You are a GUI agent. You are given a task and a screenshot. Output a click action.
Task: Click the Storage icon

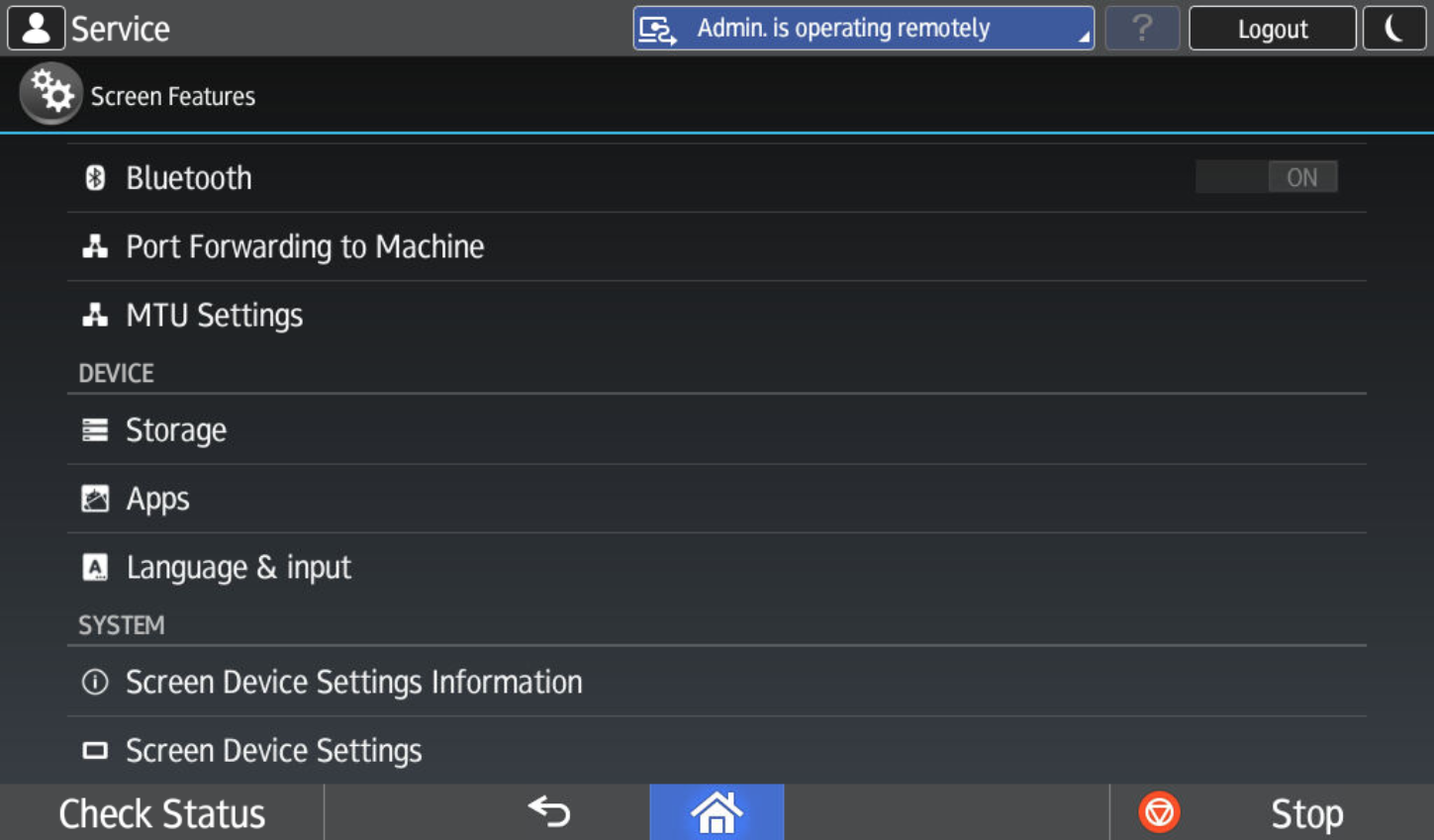[x=95, y=430]
